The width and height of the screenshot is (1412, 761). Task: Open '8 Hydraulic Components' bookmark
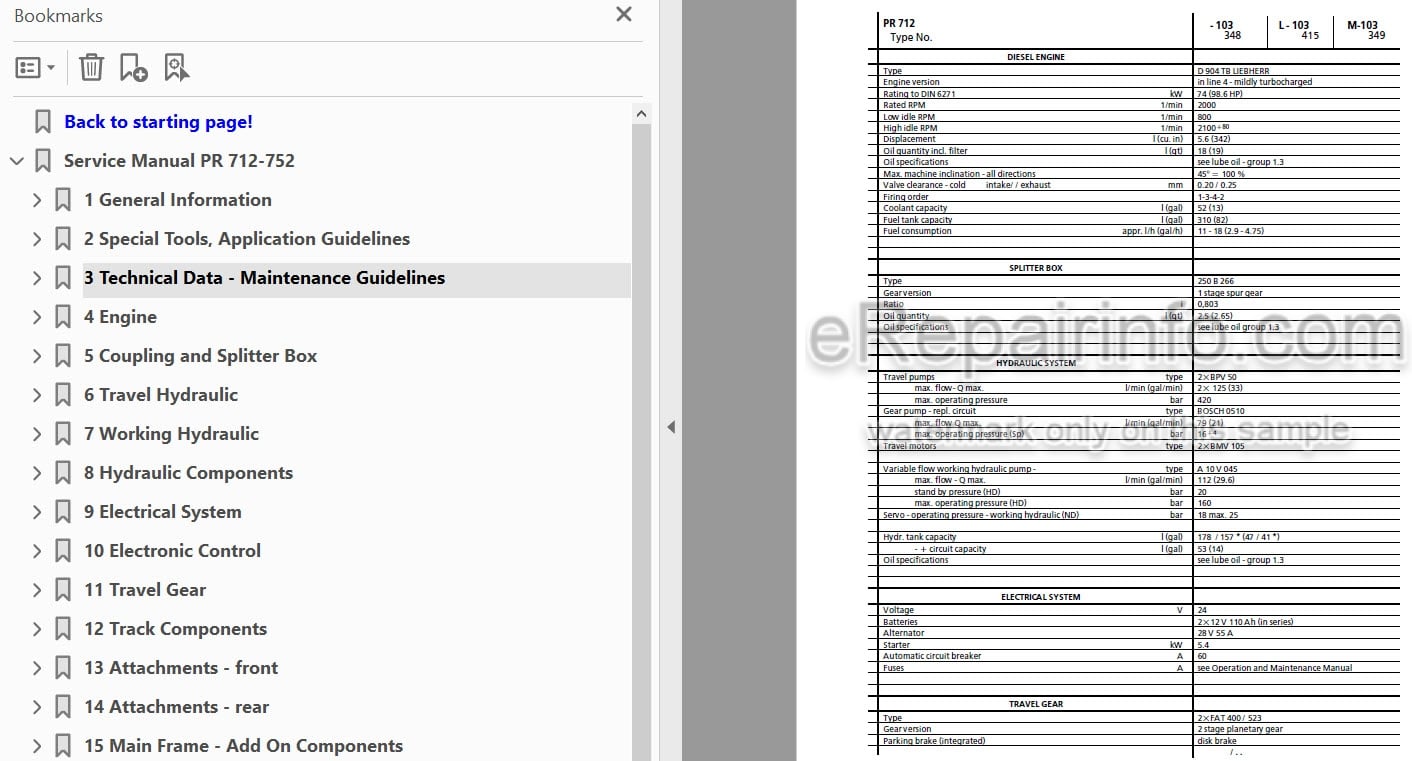pos(188,473)
